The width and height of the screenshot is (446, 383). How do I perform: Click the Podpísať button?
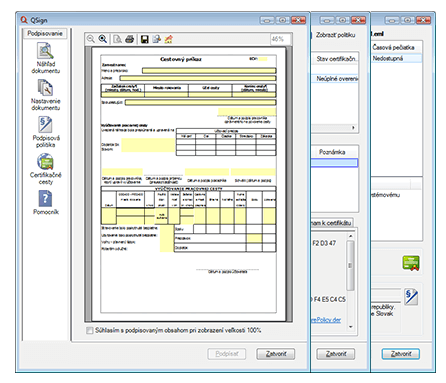(227, 354)
